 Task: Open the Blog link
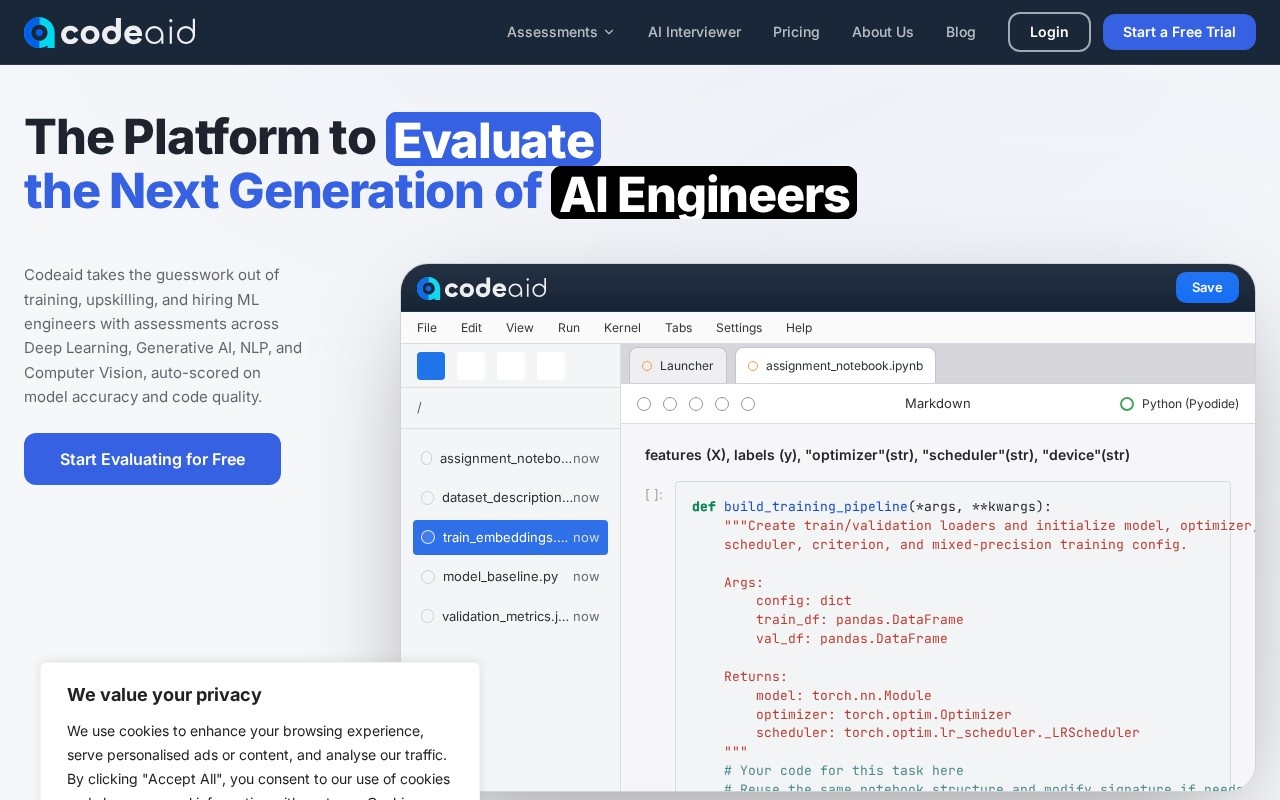point(961,32)
